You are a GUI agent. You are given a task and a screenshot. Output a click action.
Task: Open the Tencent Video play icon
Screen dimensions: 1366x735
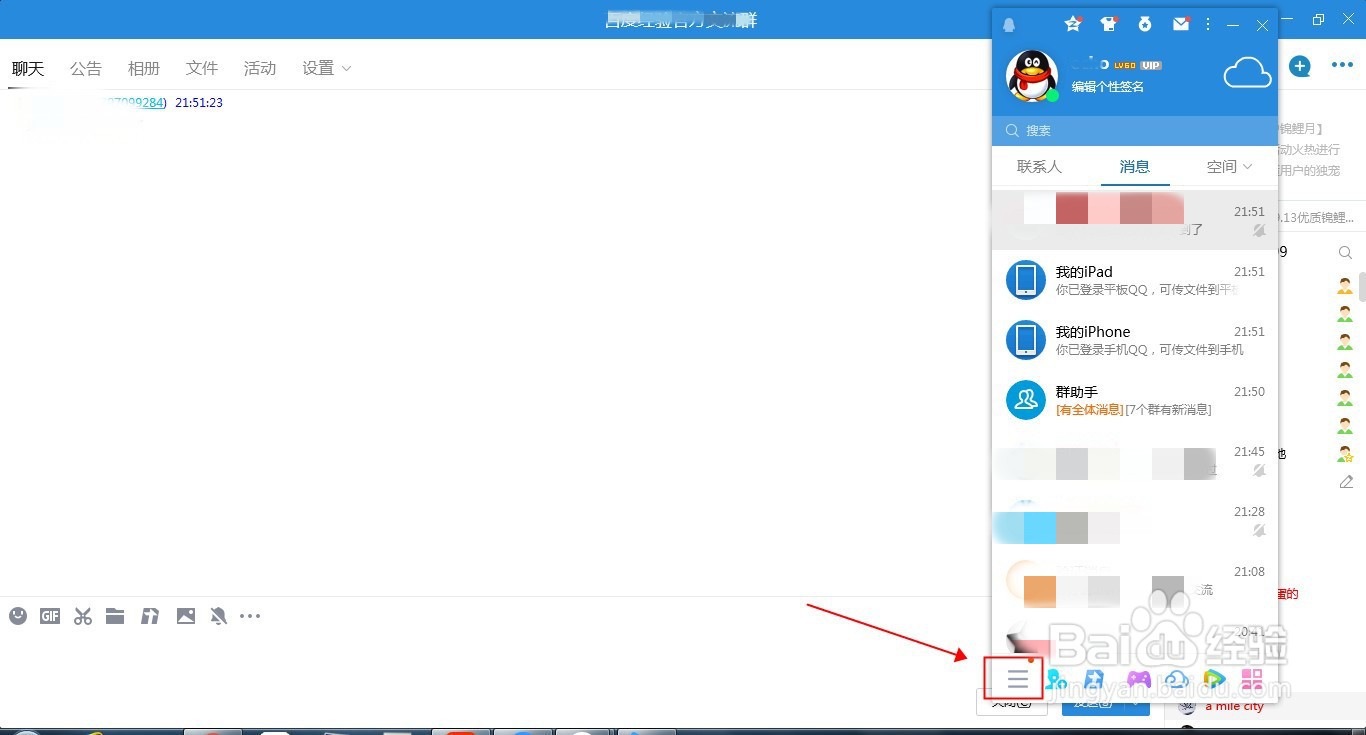point(1214,680)
